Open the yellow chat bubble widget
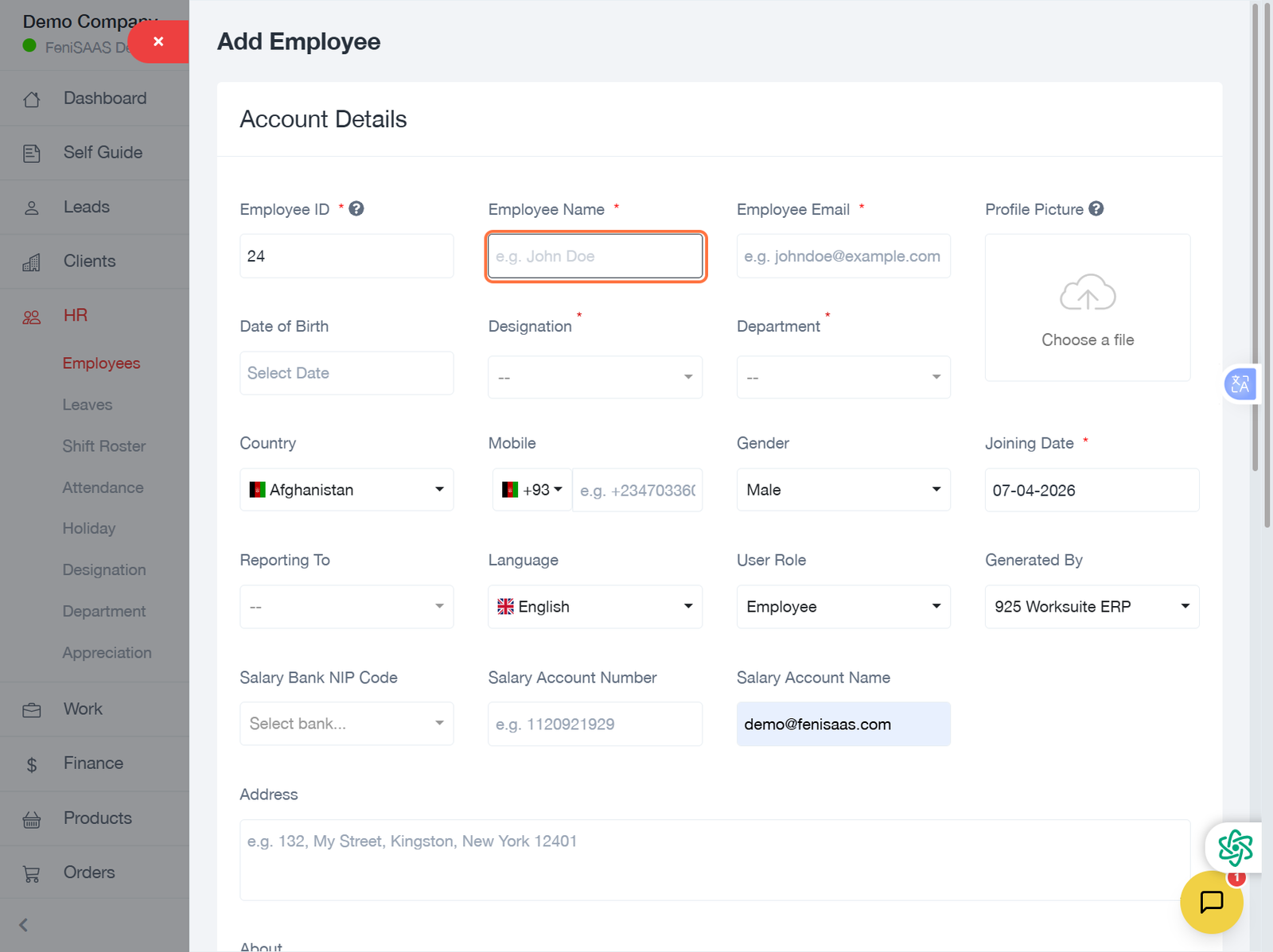Screen dimensions: 1273x952 click(x=1211, y=902)
